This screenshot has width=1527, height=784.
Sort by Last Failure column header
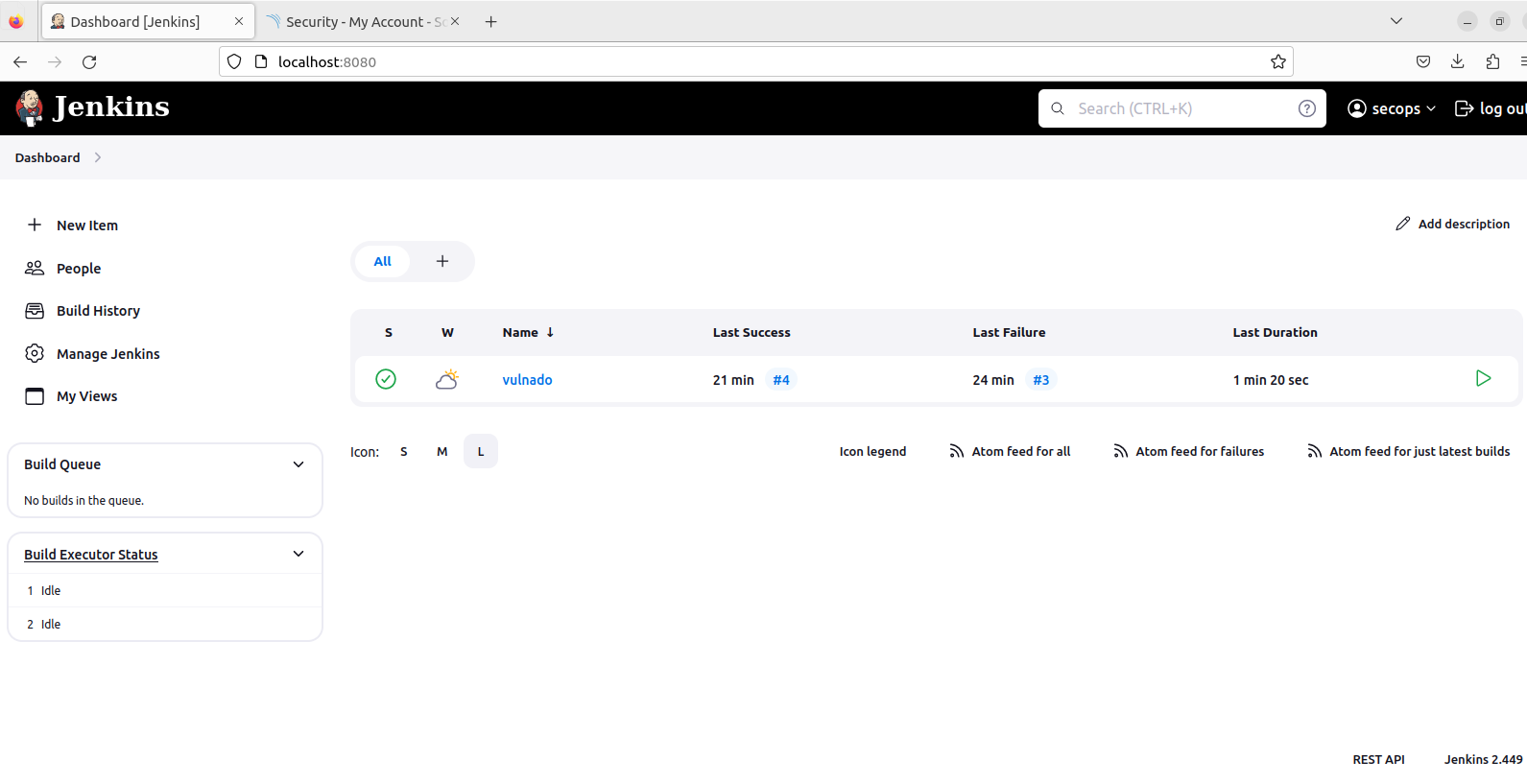(1009, 333)
